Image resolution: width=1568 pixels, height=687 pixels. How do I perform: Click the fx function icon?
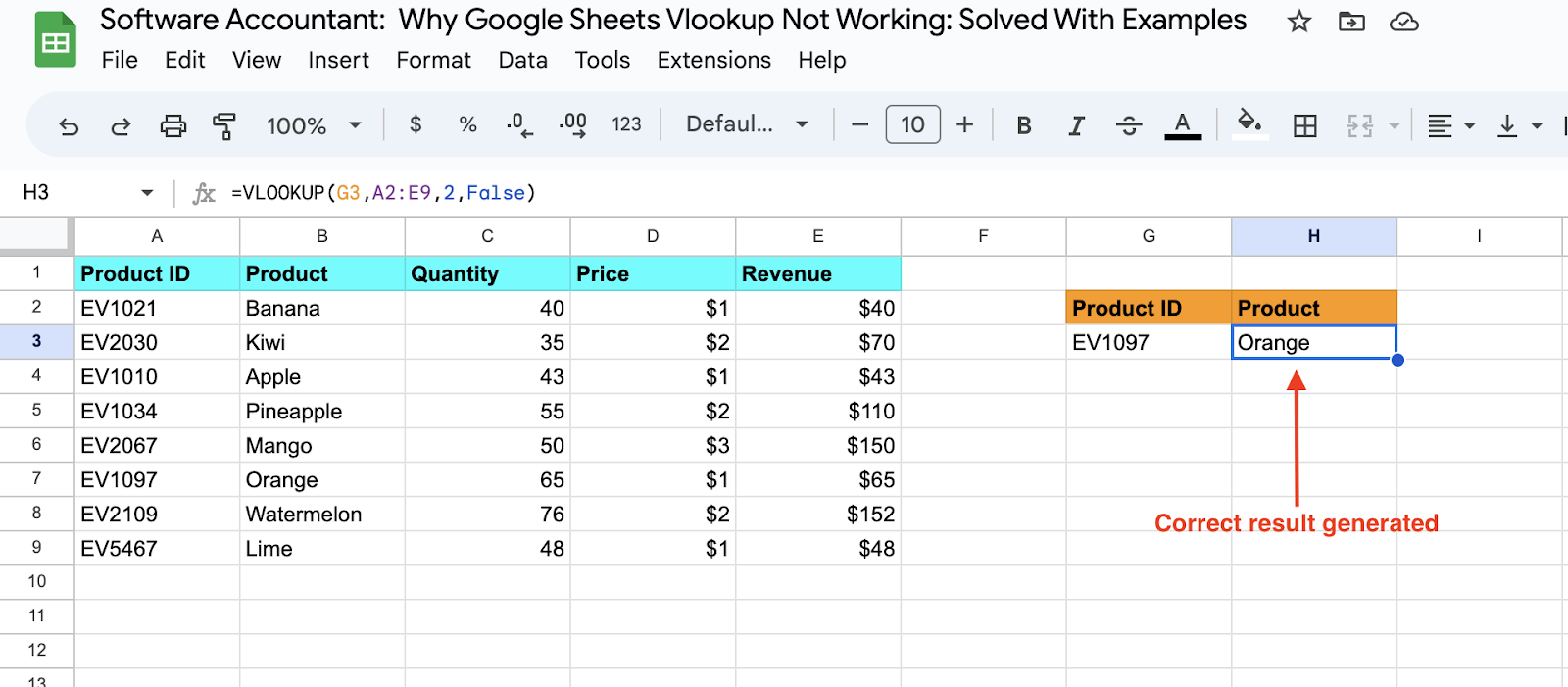(204, 193)
